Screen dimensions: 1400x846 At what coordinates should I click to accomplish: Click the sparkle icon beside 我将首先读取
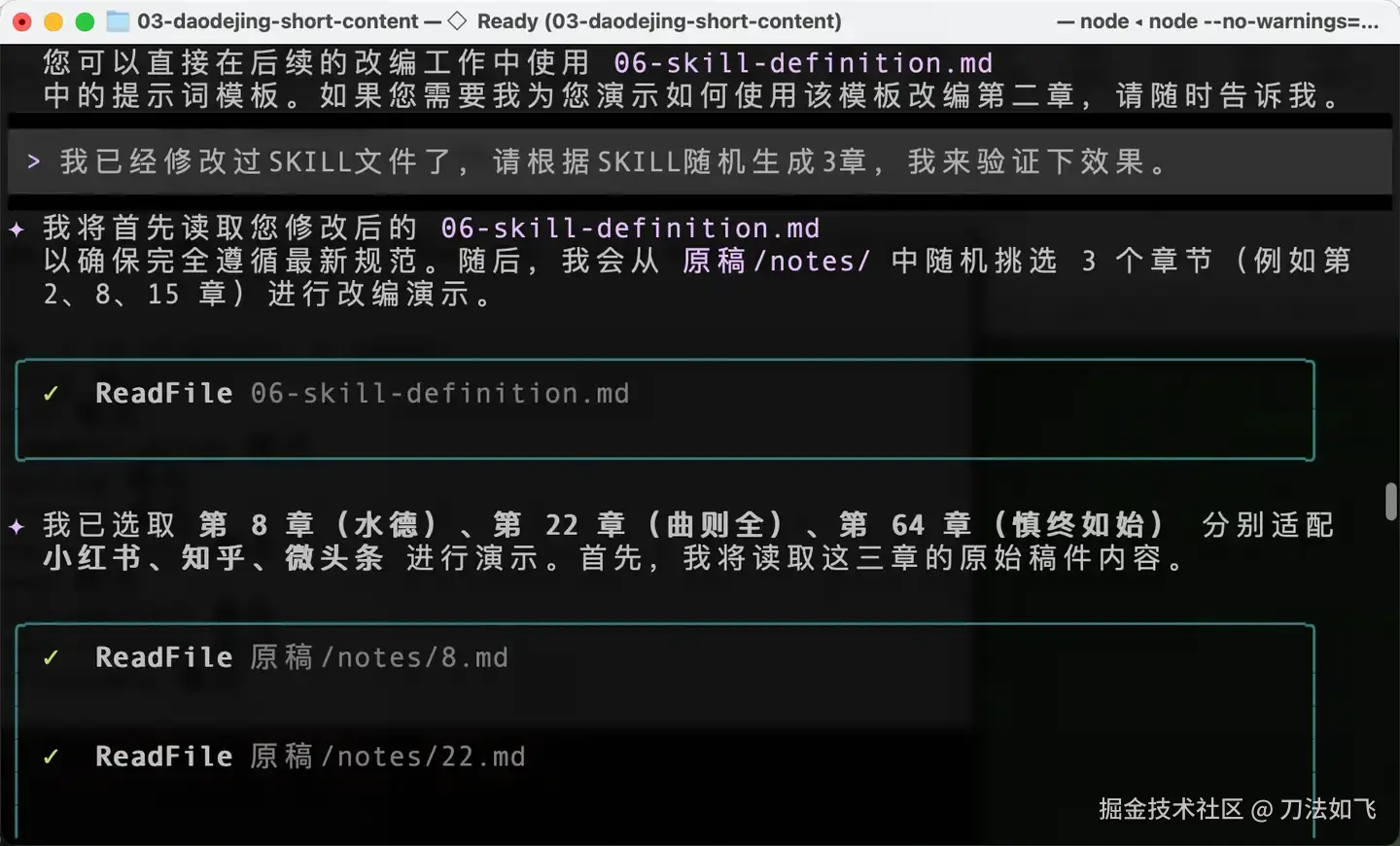tap(17, 229)
